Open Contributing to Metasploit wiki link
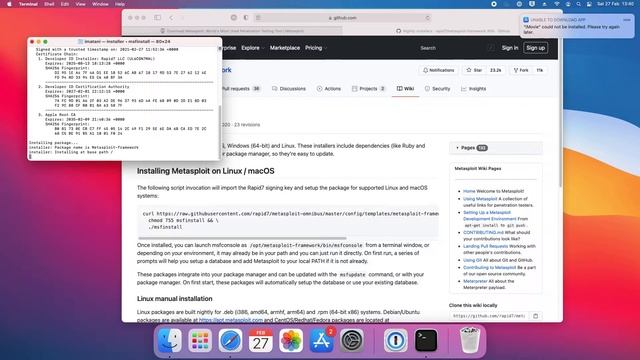Image resolution: width=640 pixels, height=360 pixels. tap(489, 267)
